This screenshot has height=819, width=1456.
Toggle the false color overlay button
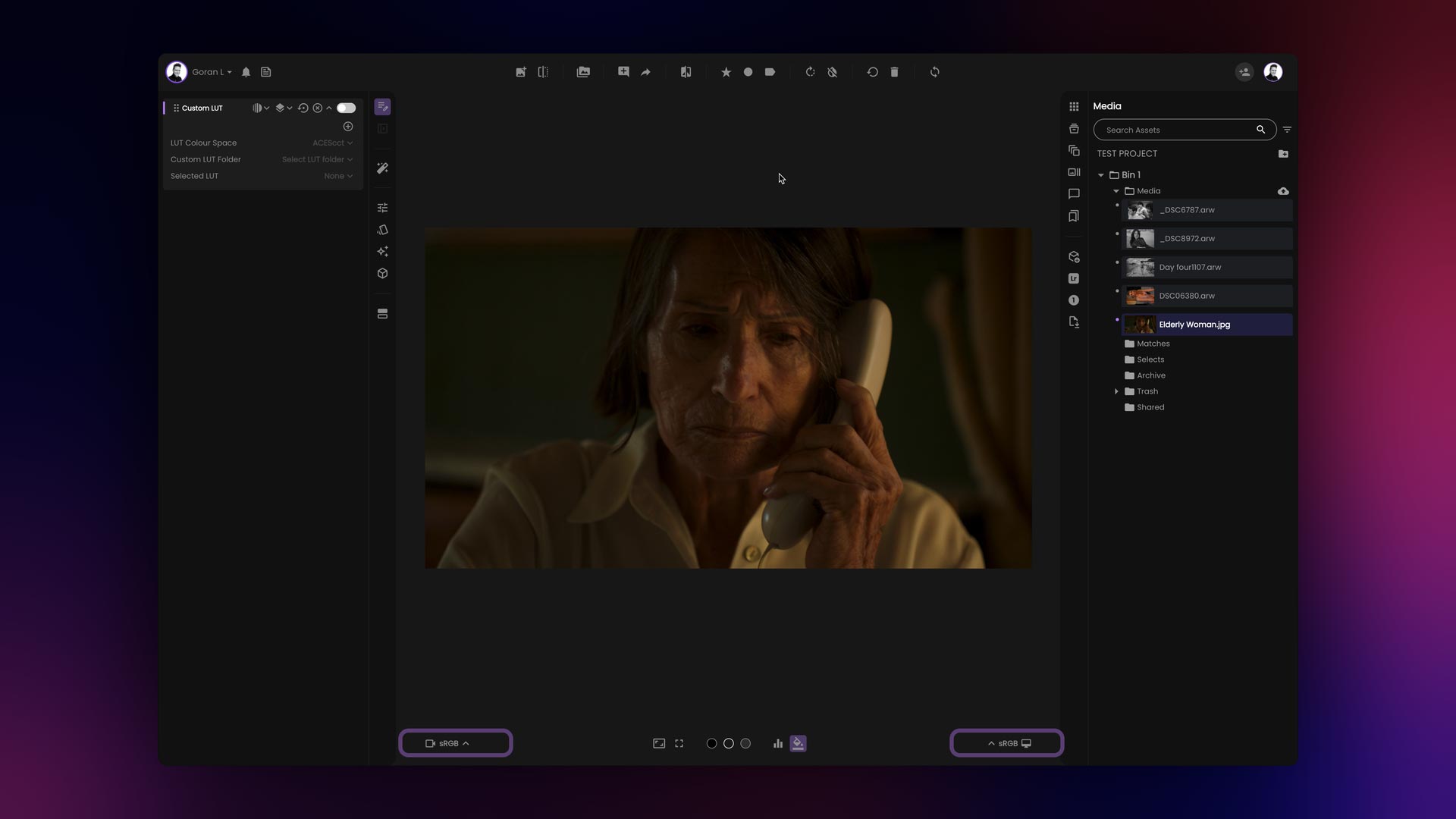(798, 743)
